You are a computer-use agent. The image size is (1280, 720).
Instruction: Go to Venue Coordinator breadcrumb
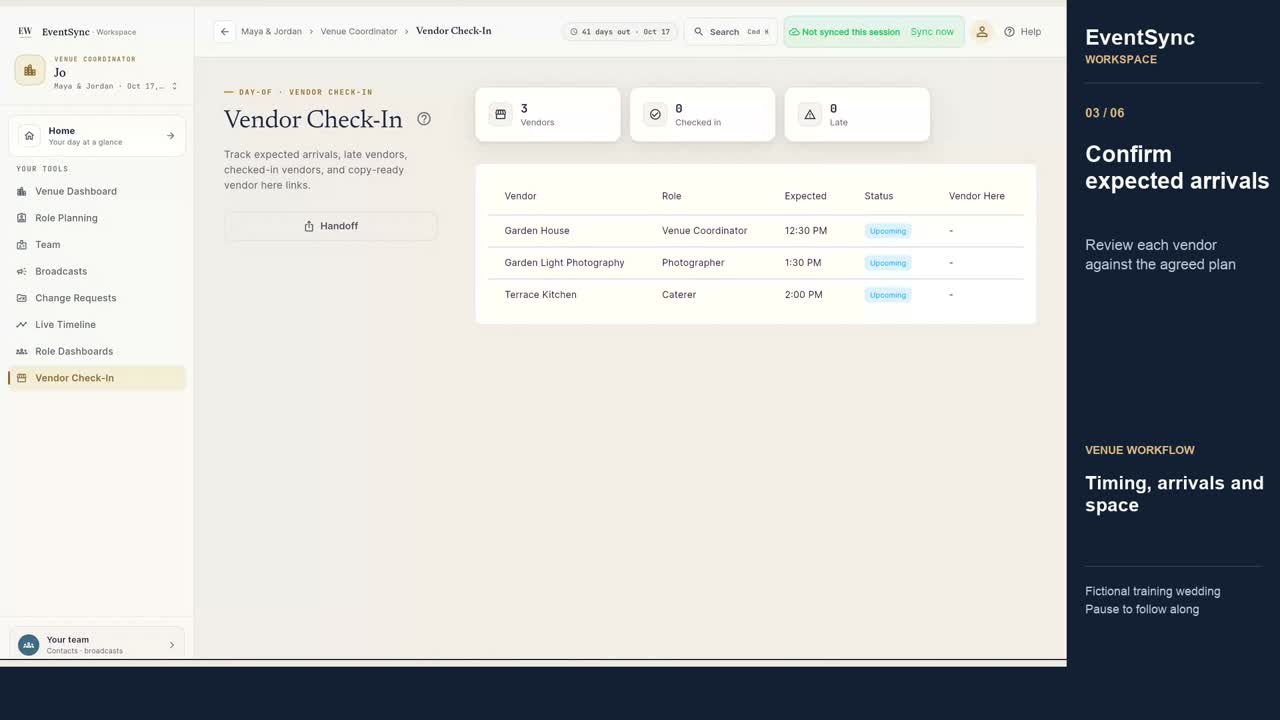coord(359,31)
